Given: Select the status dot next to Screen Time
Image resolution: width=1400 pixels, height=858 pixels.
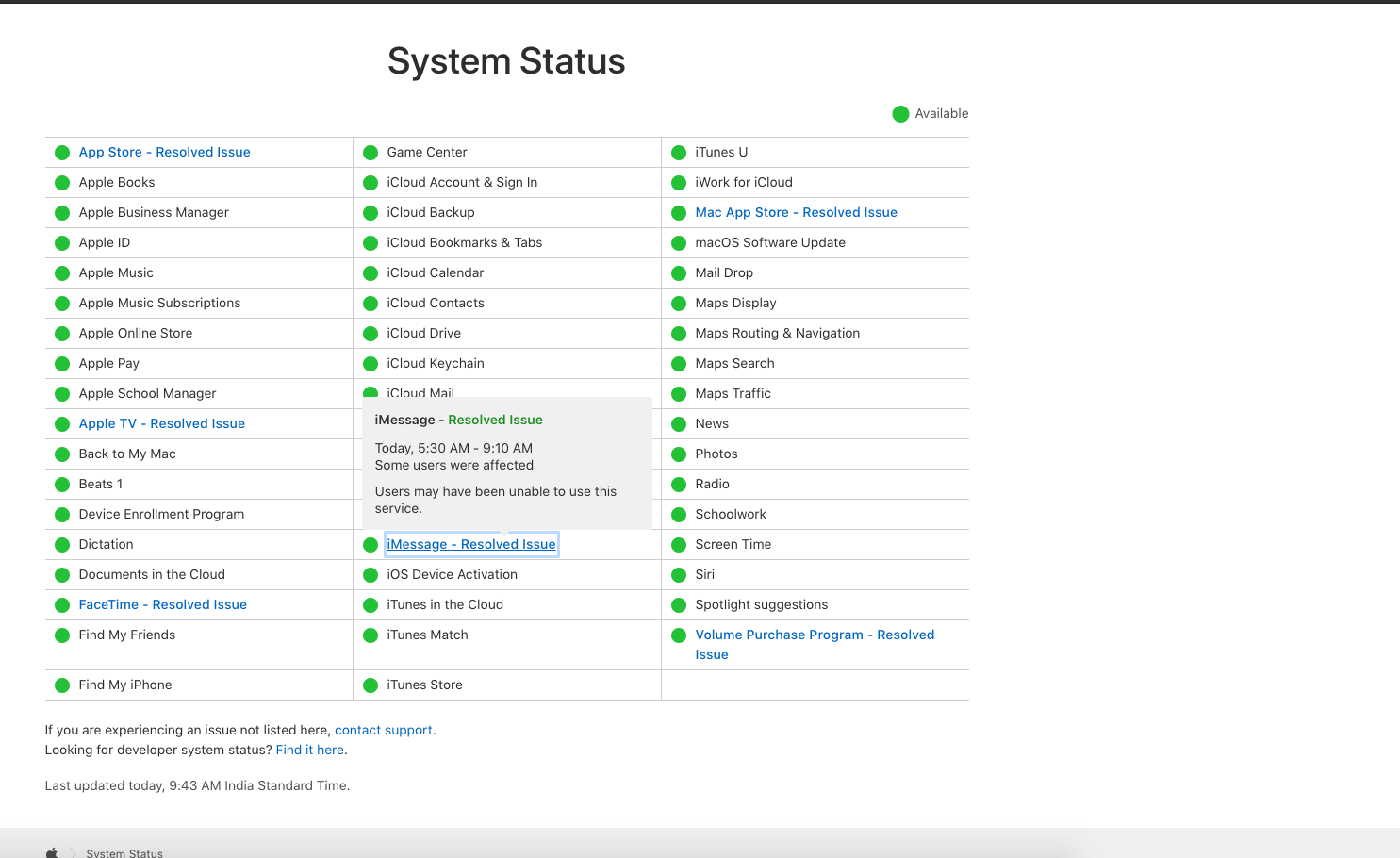Looking at the screenshot, I should [x=679, y=545].
